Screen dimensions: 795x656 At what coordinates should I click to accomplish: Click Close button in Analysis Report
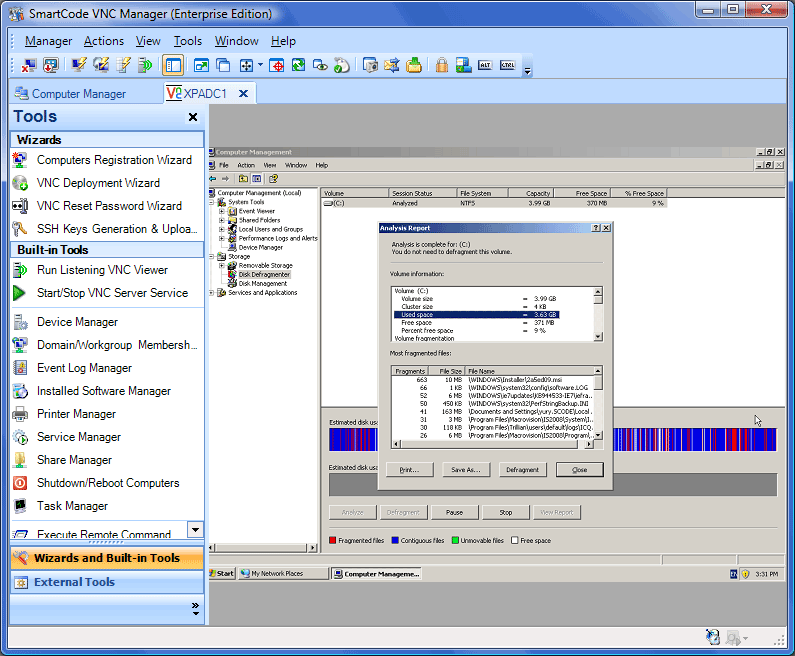point(580,470)
